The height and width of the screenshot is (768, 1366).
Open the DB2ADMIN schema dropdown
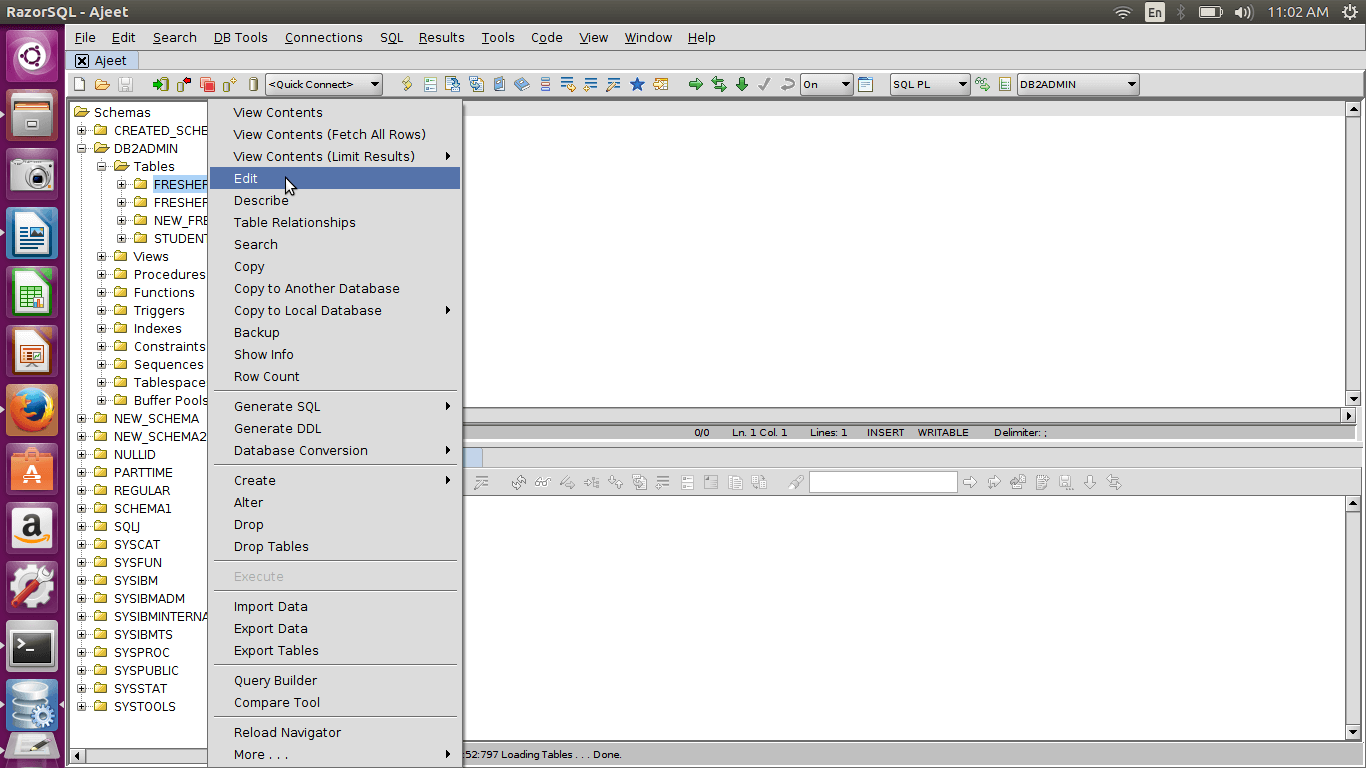[1078, 85]
